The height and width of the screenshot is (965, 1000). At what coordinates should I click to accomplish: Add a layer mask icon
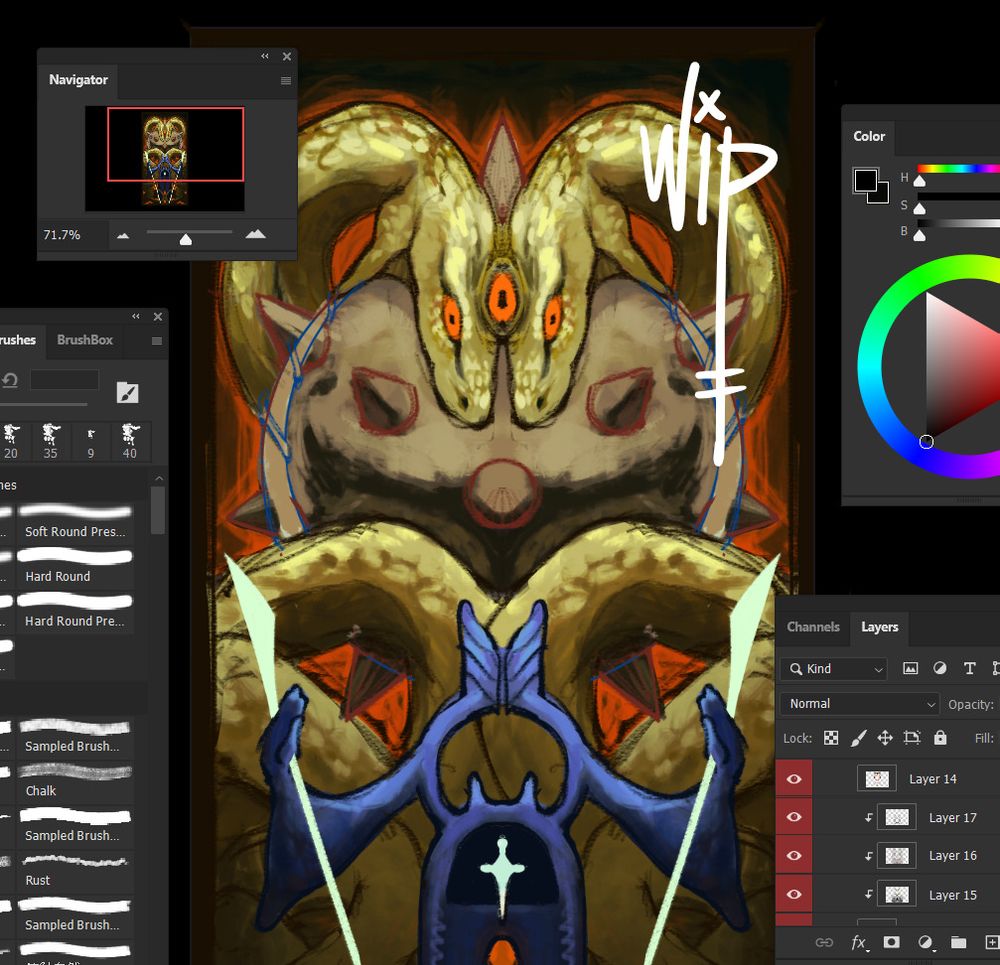[892, 942]
